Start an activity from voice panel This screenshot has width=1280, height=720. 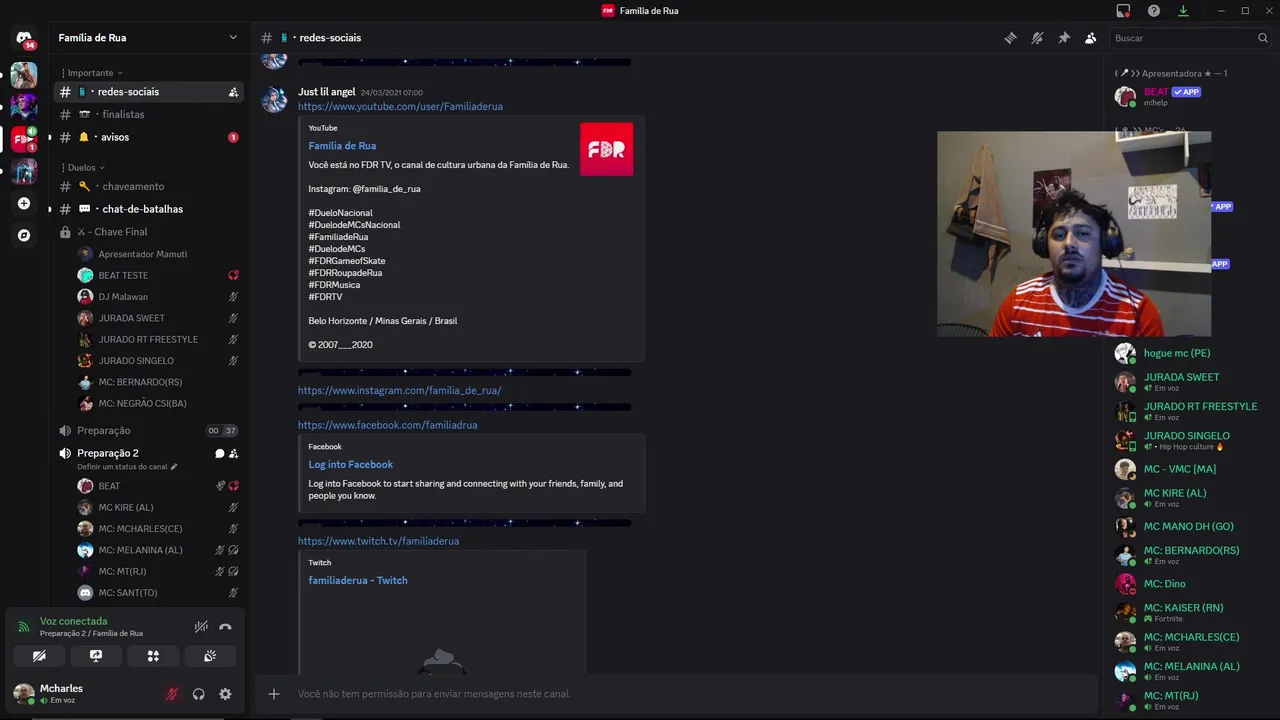point(153,656)
